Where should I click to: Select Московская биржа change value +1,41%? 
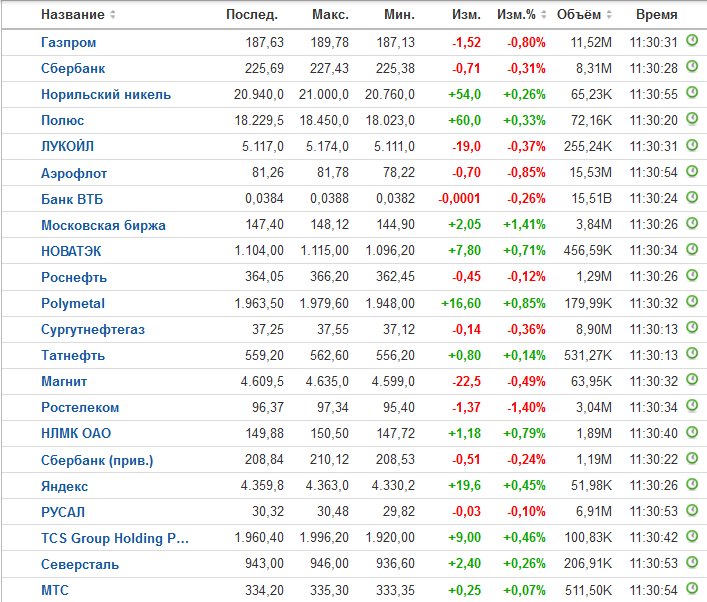point(524,225)
